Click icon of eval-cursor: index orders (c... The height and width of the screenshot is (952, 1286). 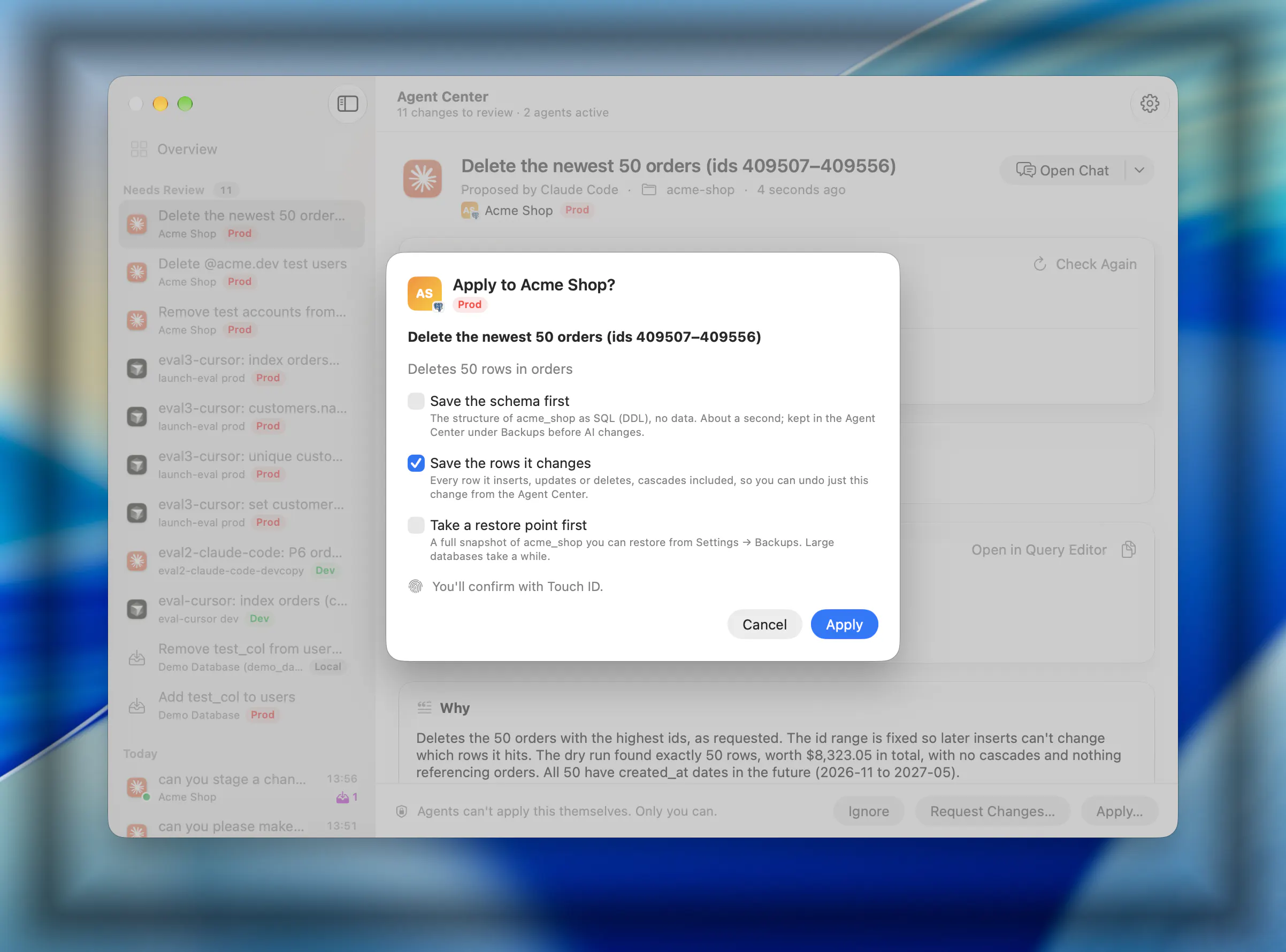pos(137,609)
